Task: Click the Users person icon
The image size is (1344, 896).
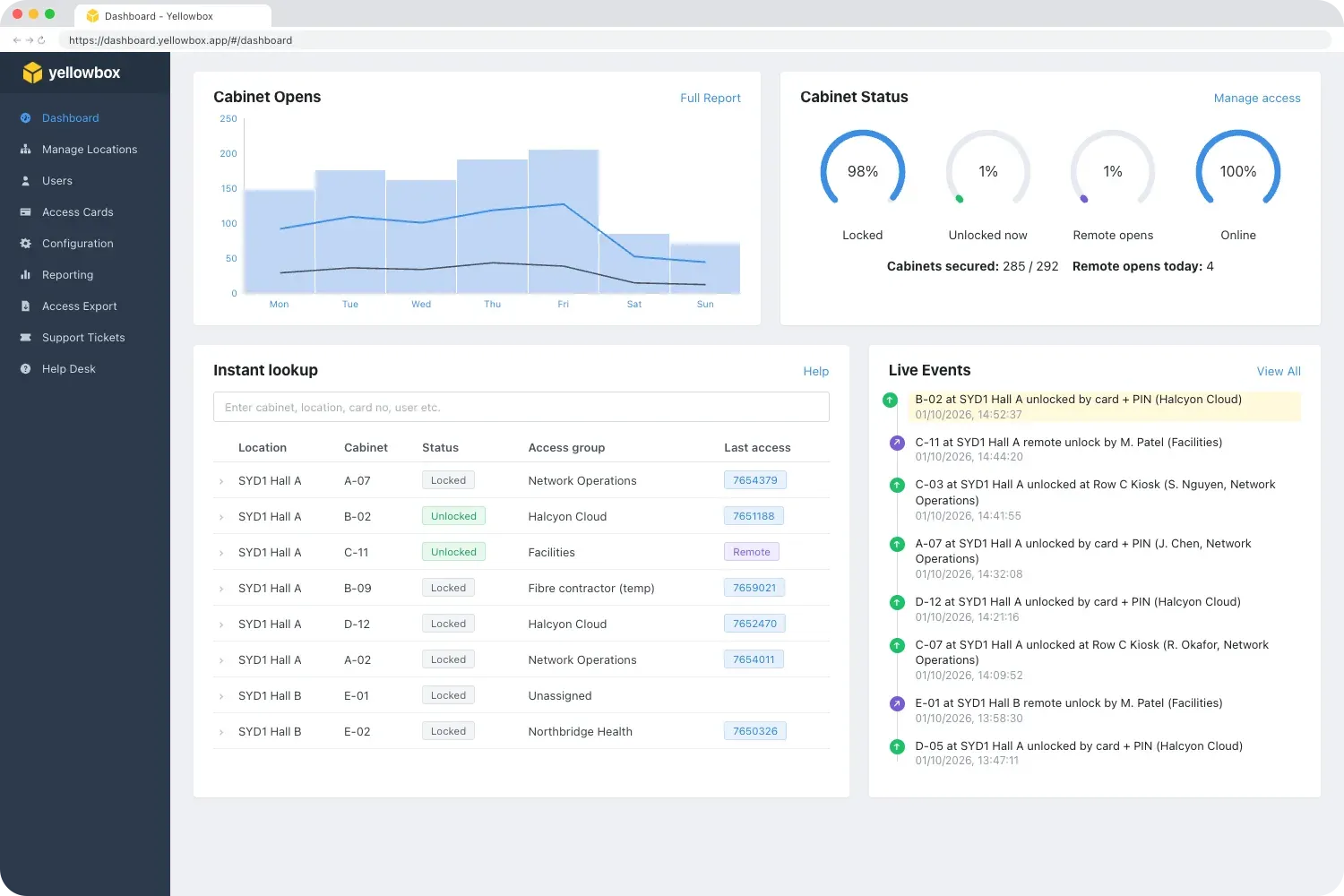Action: tap(25, 181)
